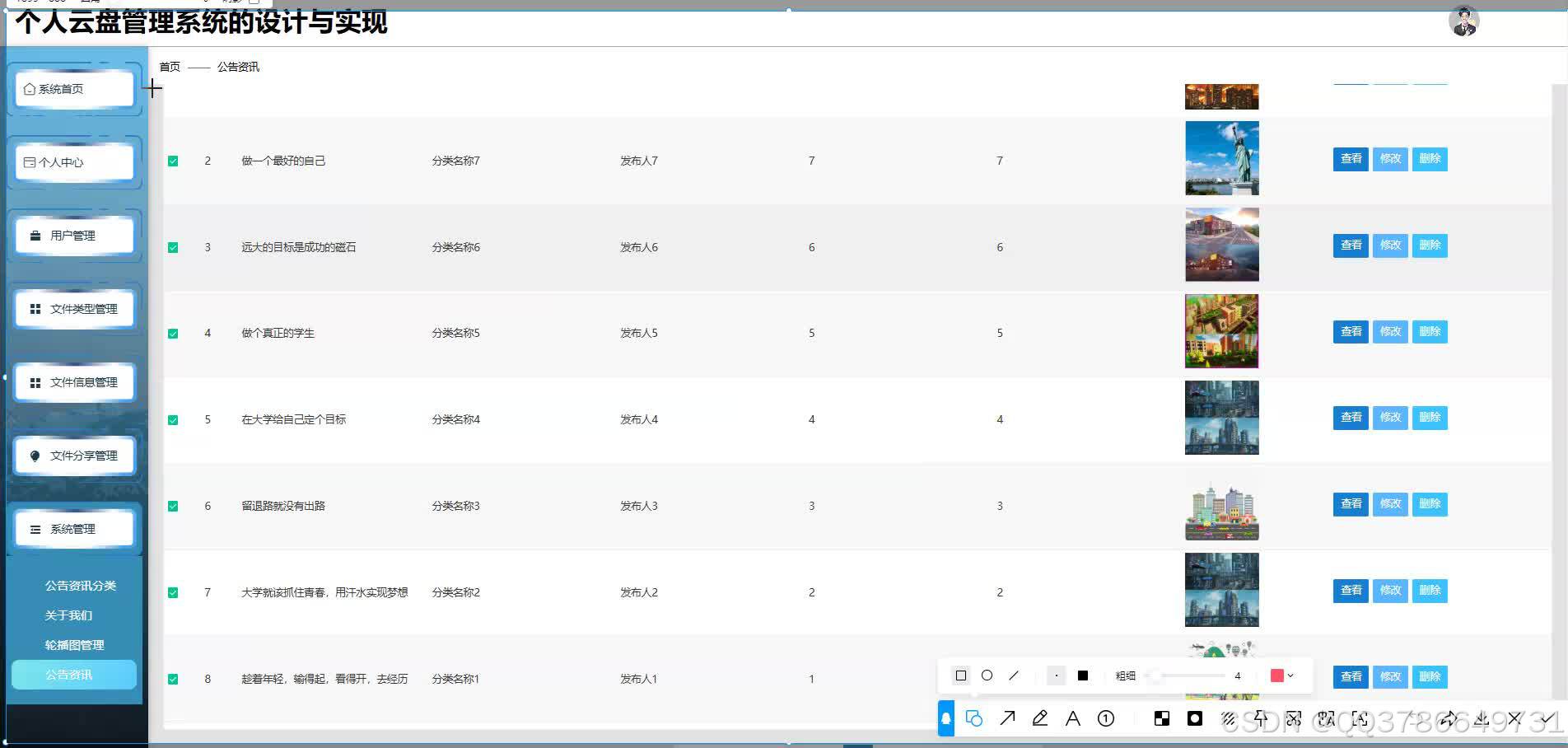
Task: Go to 首页 in the breadcrumb
Action: tap(170, 67)
